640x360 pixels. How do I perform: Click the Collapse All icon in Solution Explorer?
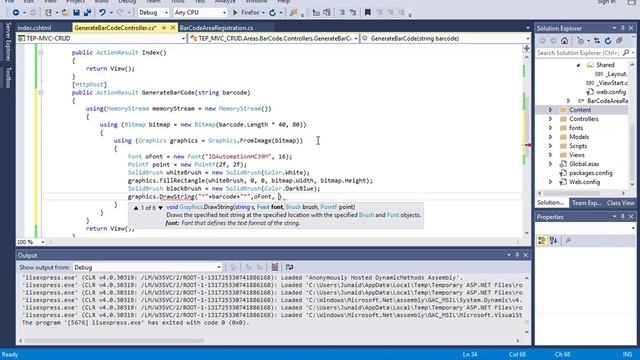tap(619, 41)
